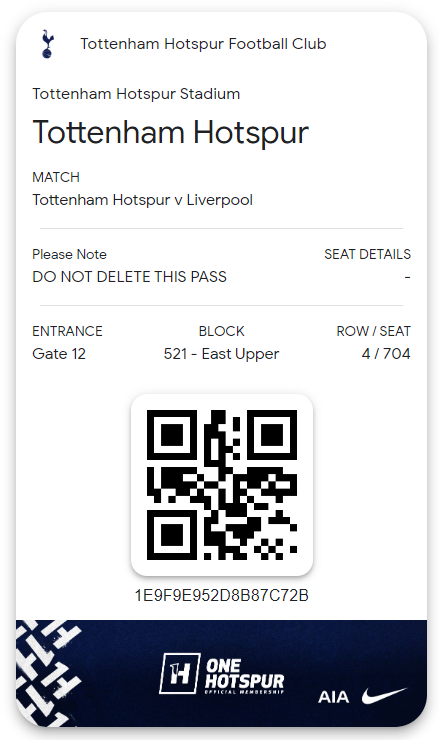
Task: Click the H badge in One Hotspur logo
Action: pos(179,673)
